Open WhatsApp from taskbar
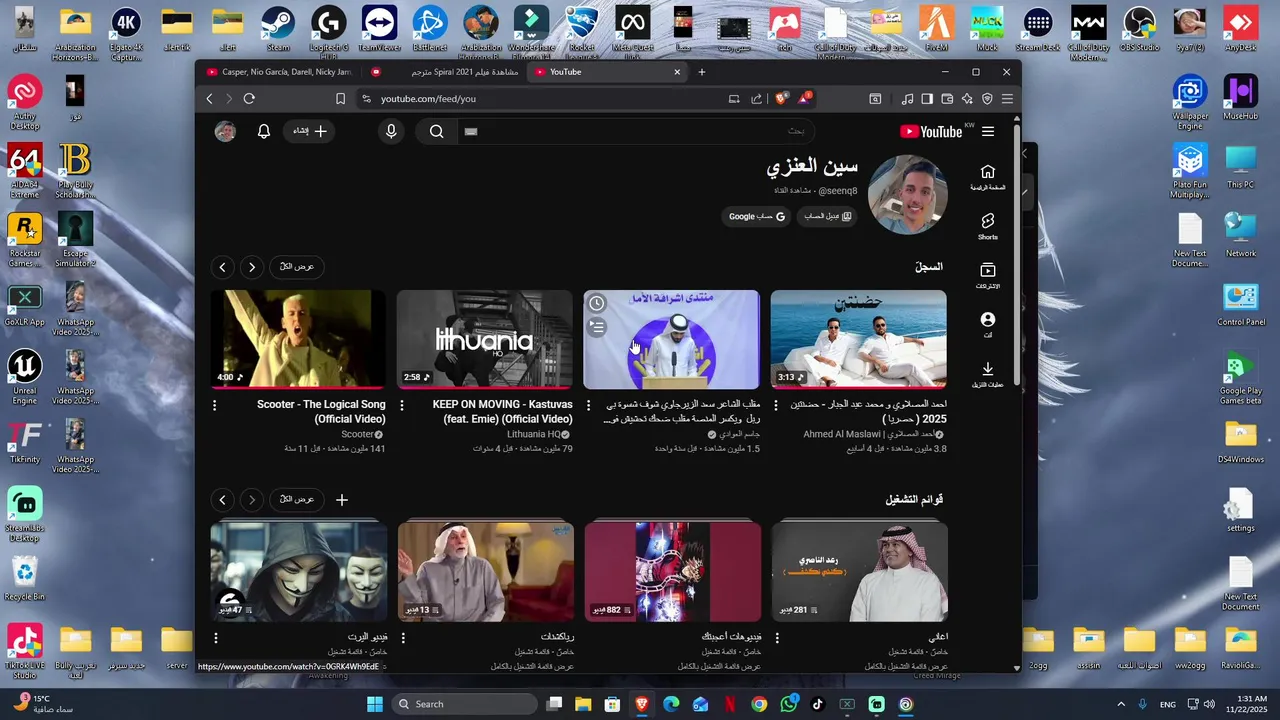The height and width of the screenshot is (720, 1280). (x=789, y=704)
